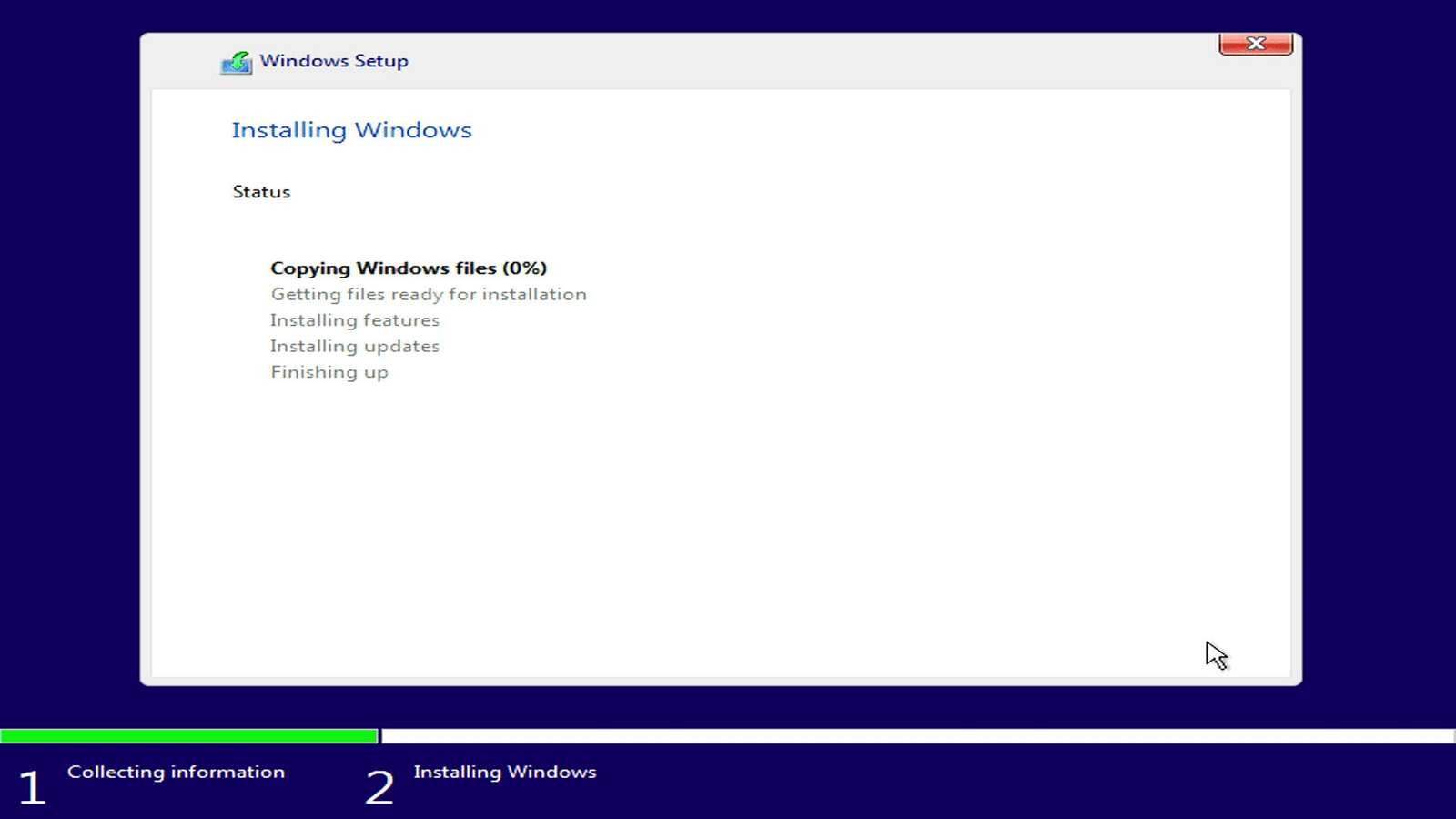This screenshot has height=819, width=1456.
Task: Select 'Getting files ready for installation' line
Action: [429, 294]
